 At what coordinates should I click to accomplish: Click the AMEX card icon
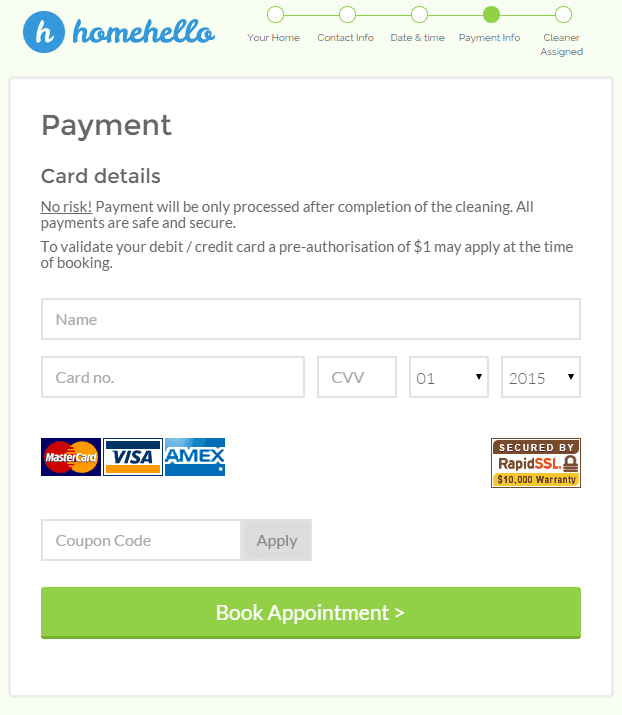pos(195,457)
